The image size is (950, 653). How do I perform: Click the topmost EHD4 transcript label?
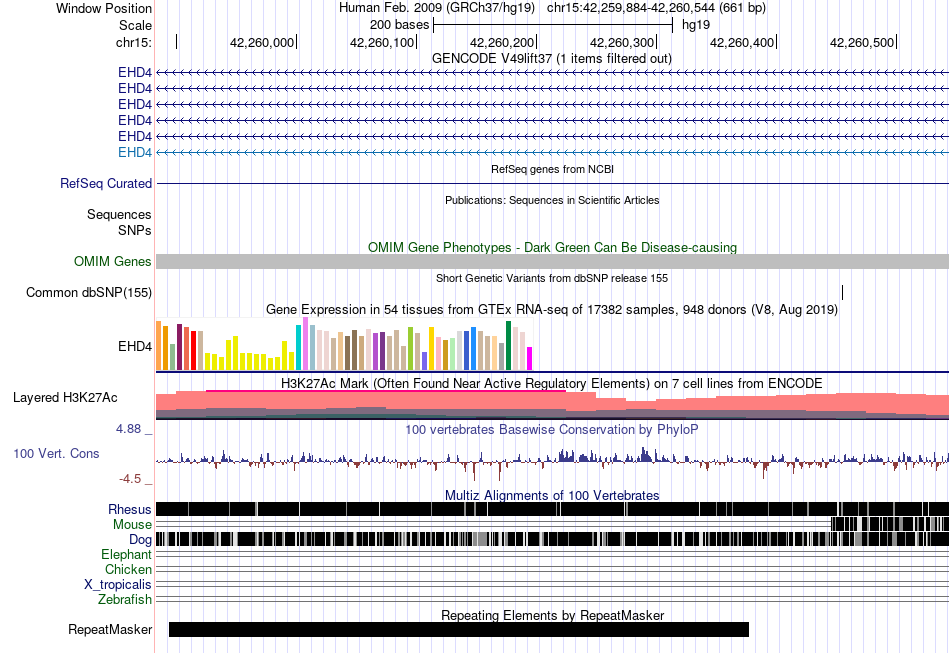tap(135, 72)
